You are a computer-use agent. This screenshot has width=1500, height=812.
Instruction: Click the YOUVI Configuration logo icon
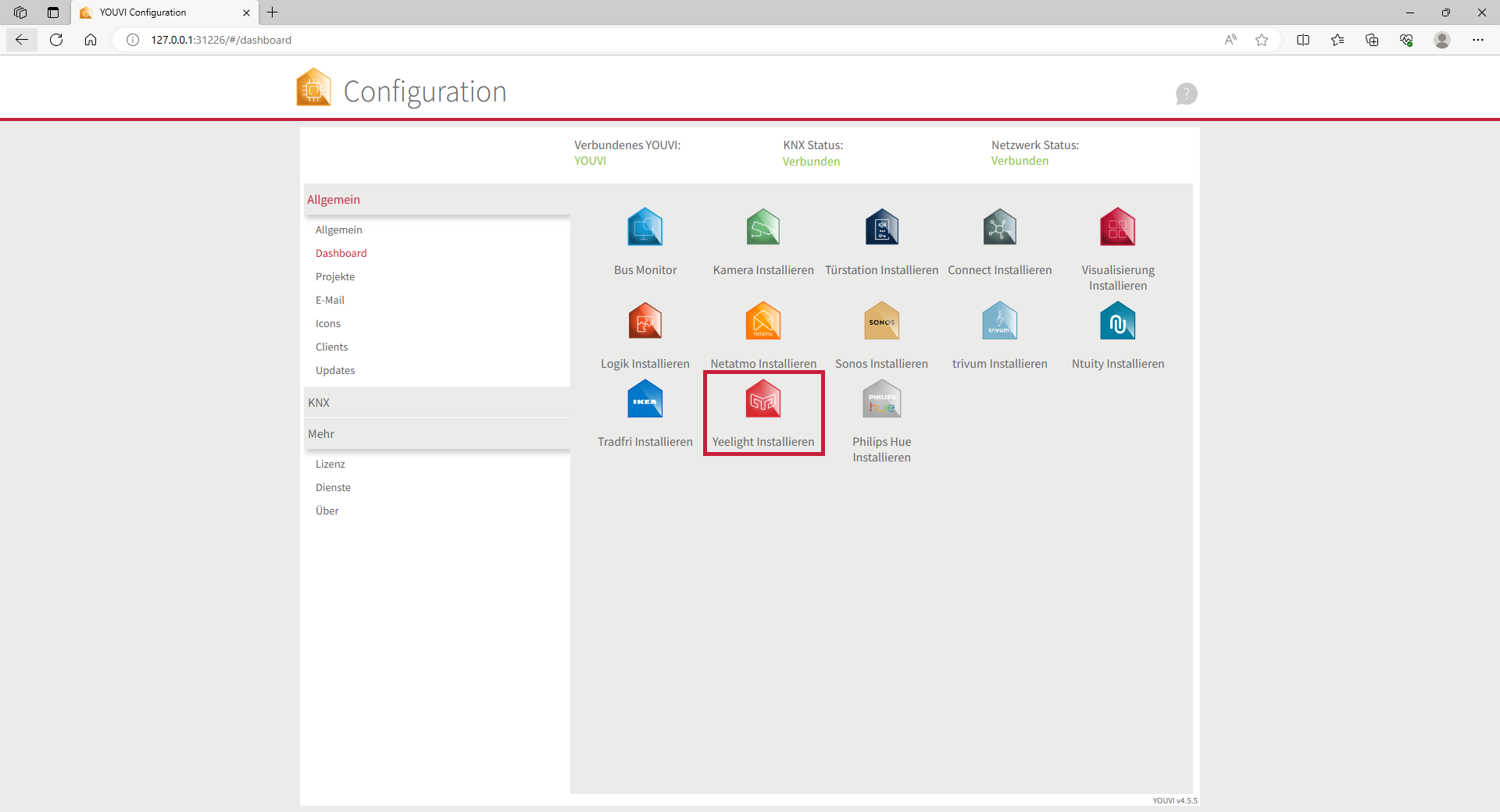(x=314, y=87)
